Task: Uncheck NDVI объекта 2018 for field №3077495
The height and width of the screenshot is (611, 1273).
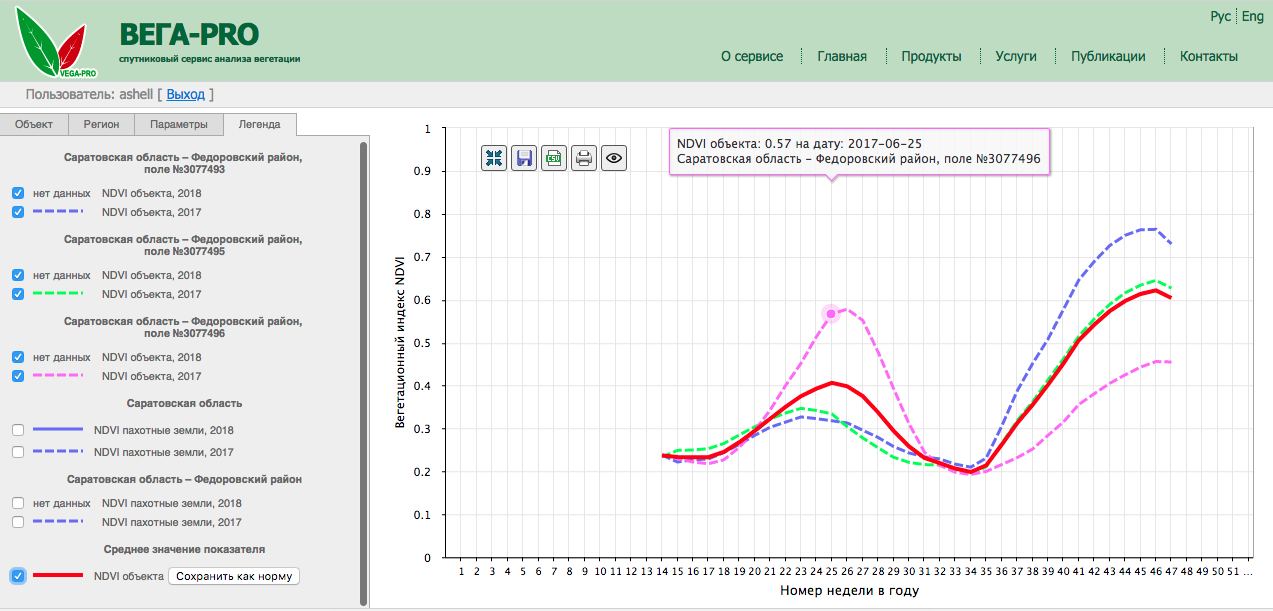Action: [x=18, y=275]
